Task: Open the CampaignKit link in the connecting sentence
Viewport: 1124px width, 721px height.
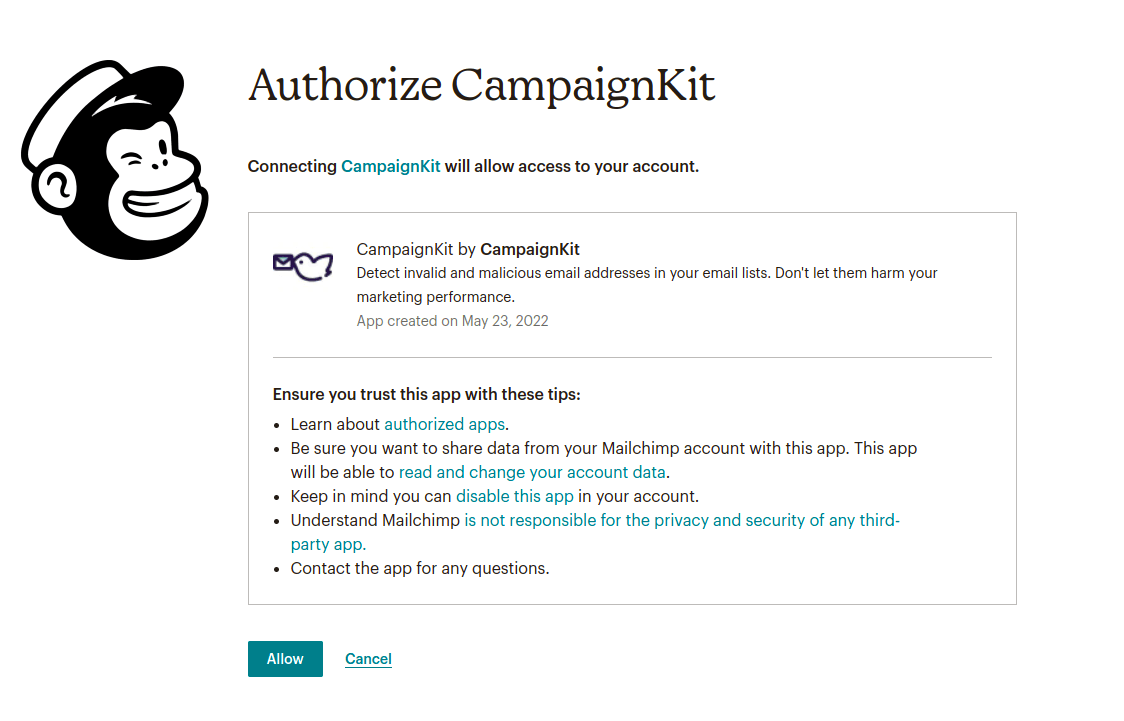Action: [x=391, y=166]
